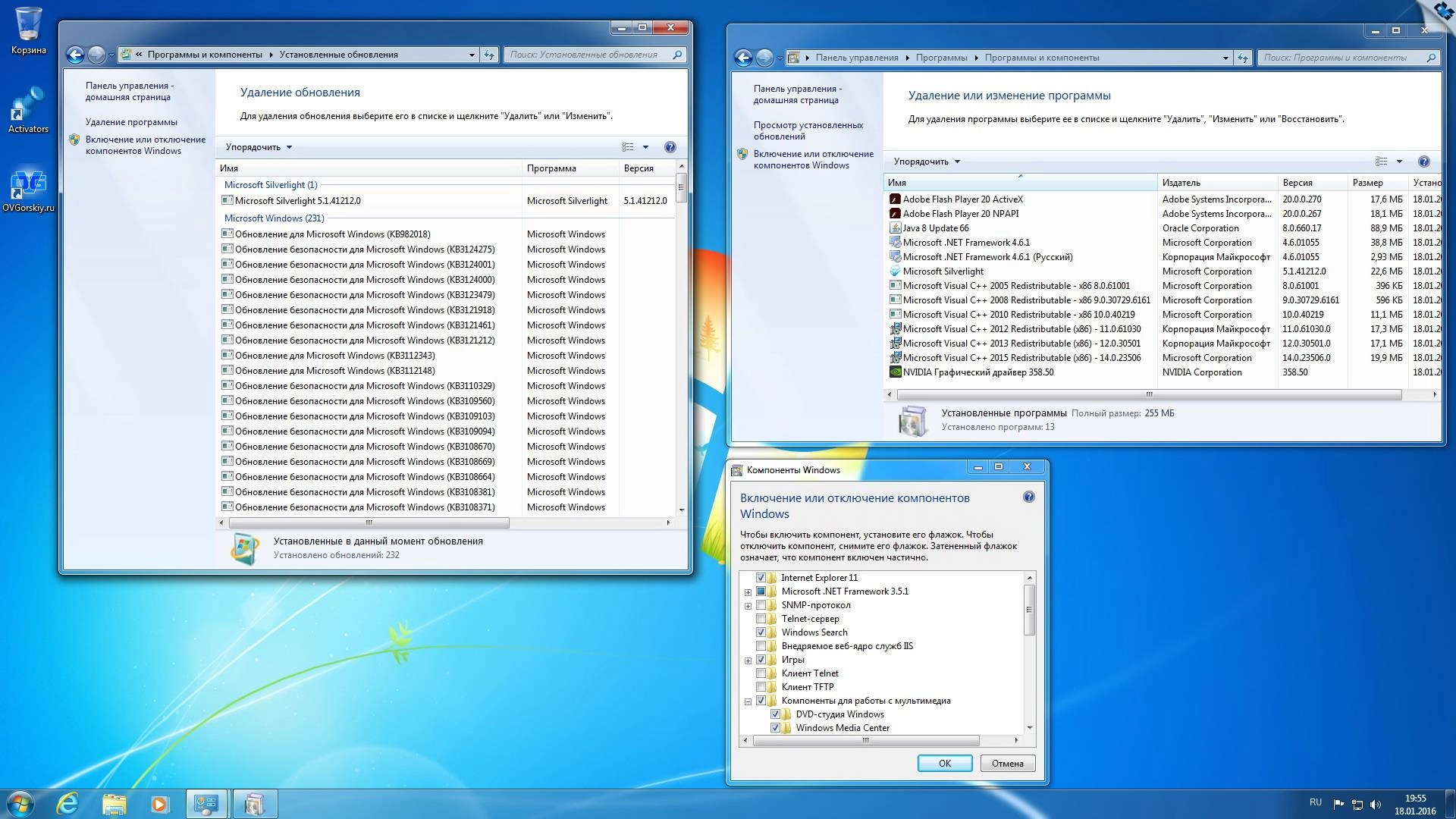Screen dimensions: 1456x819
Task: Open the Упорядочить dropdown in Installed Updates
Action: point(259,147)
